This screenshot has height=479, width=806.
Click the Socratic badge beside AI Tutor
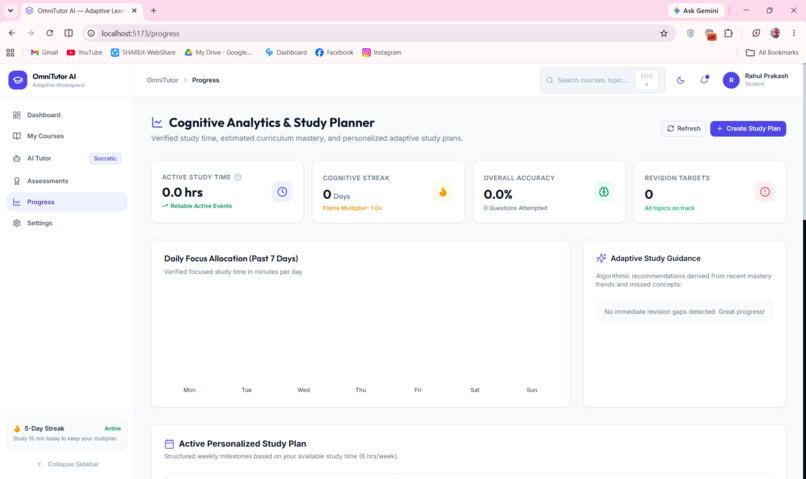(105, 158)
